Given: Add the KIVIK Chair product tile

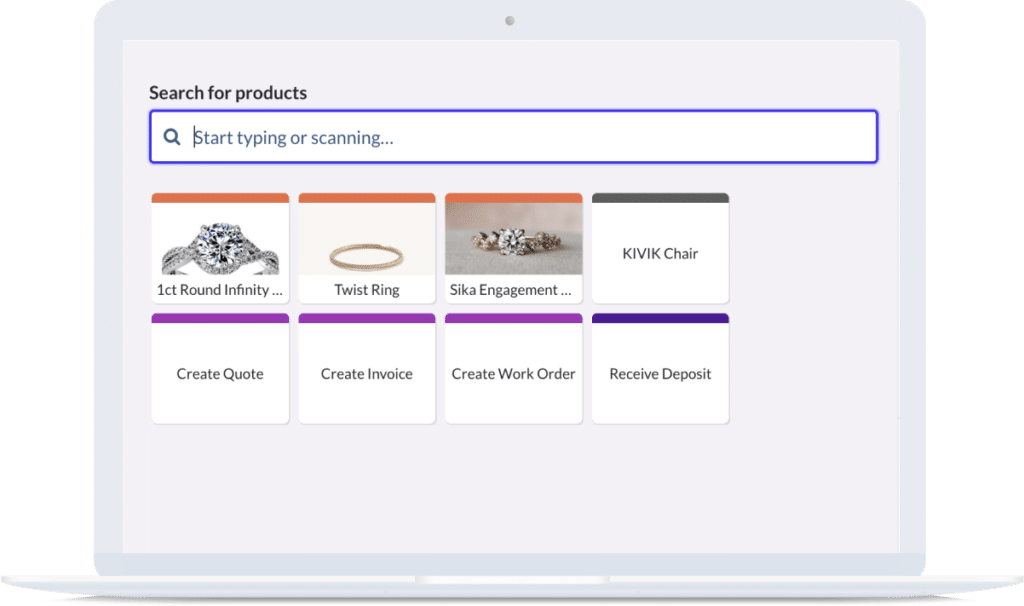Looking at the screenshot, I should coord(660,254).
